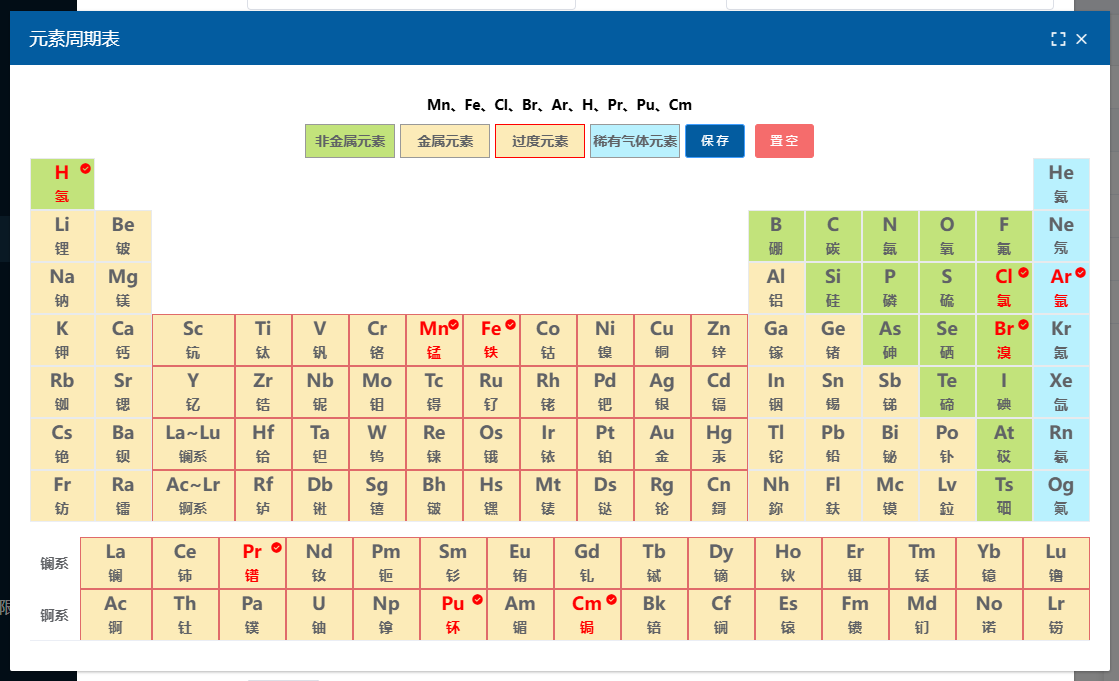Select the Hg mercury cell
1119x681 pixels.
tap(719, 444)
